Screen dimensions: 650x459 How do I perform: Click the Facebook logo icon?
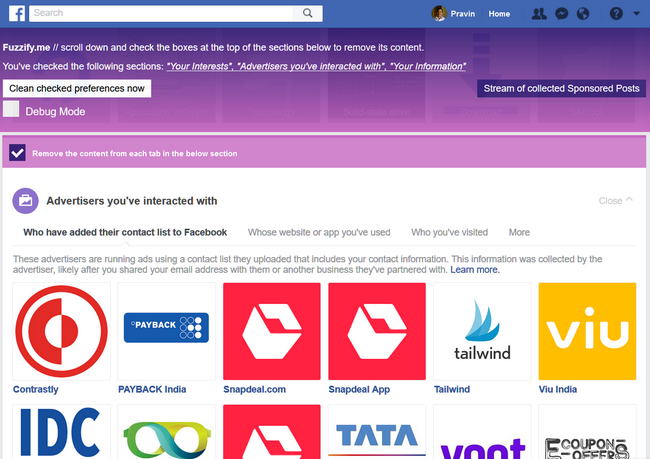click(x=17, y=14)
